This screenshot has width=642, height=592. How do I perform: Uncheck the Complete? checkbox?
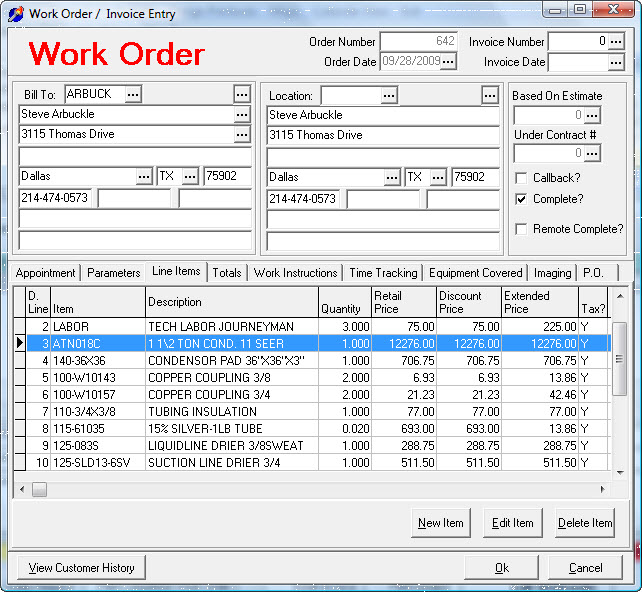pos(521,199)
